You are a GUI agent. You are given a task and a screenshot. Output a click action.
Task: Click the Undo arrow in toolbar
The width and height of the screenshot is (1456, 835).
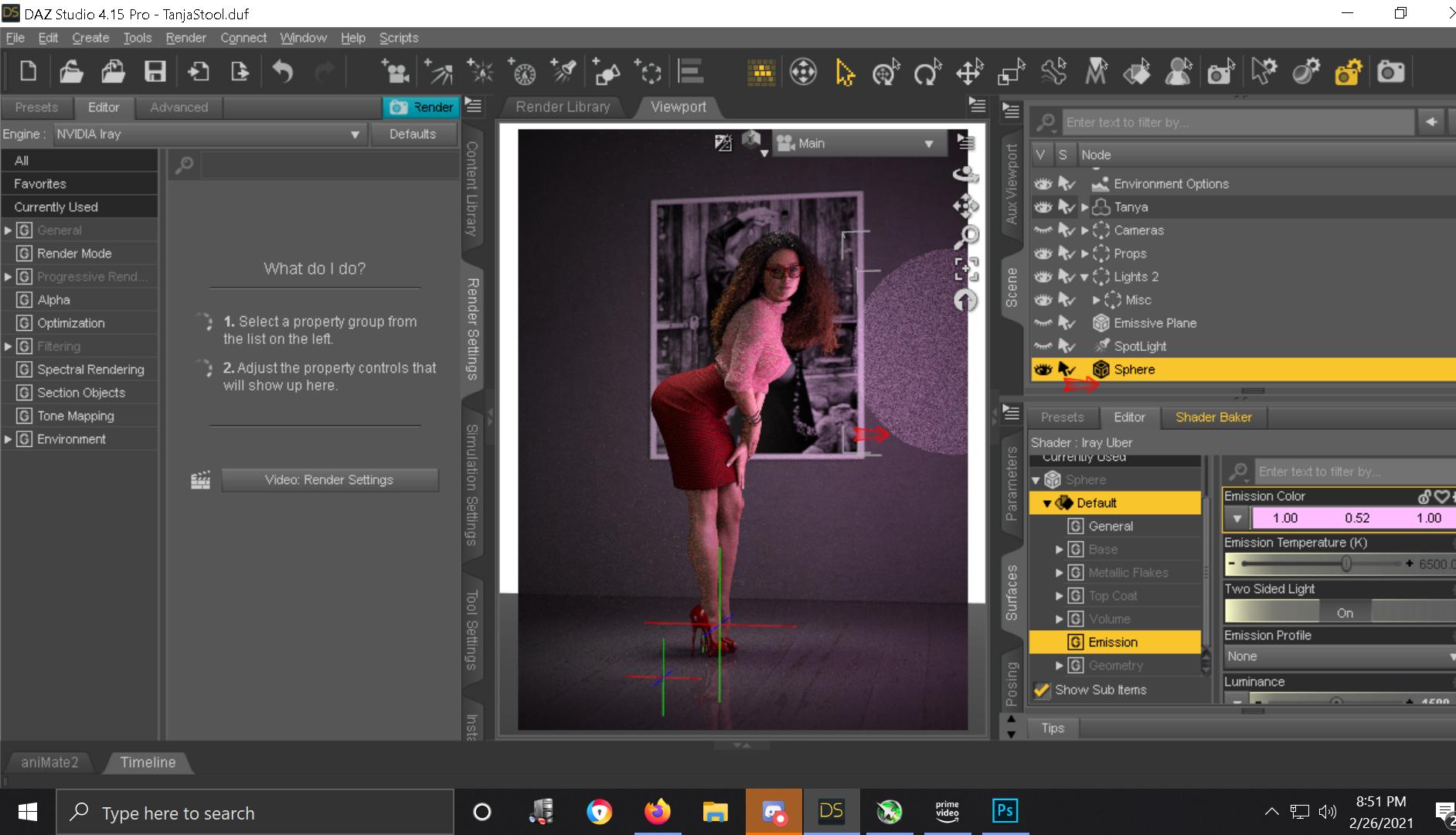click(x=283, y=72)
